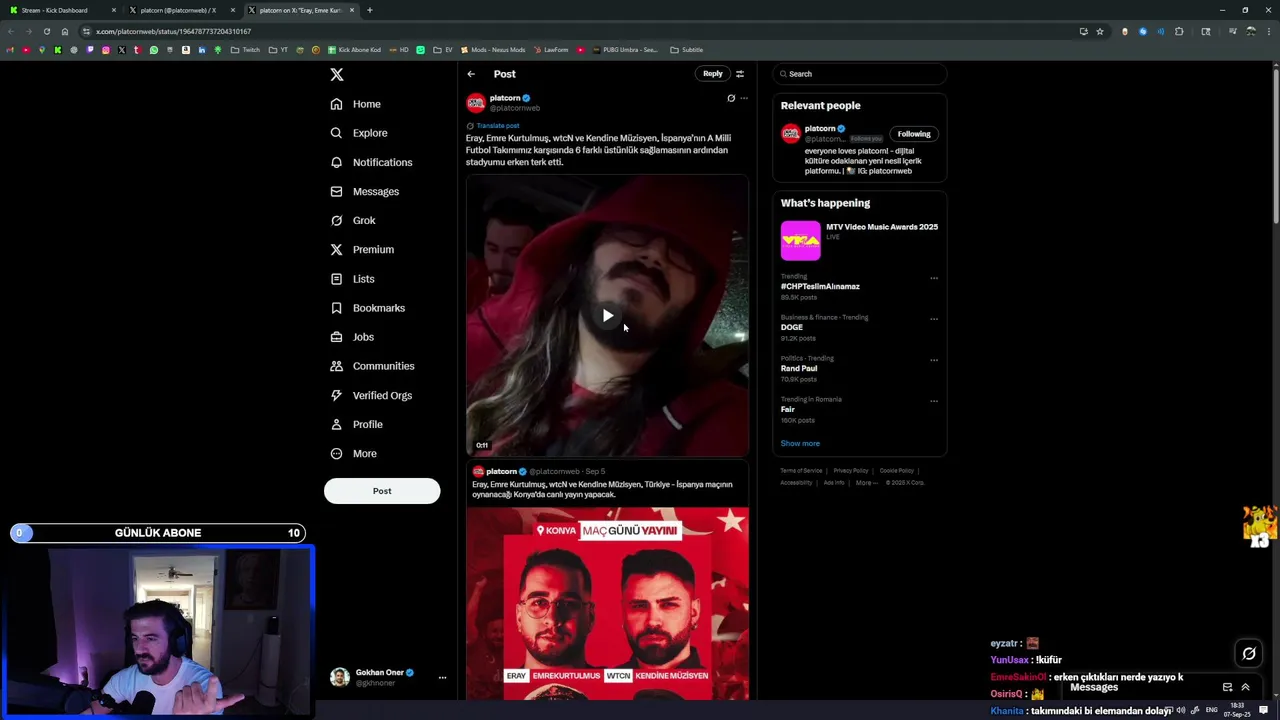
Task: Open Privacy Policy footer link
Action: pyautogui.click(x=851, y=471)
